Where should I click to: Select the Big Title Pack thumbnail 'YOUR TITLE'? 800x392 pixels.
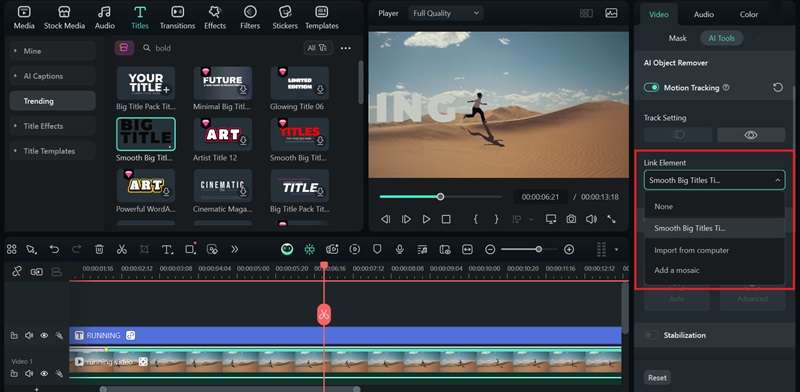(146, 83)
